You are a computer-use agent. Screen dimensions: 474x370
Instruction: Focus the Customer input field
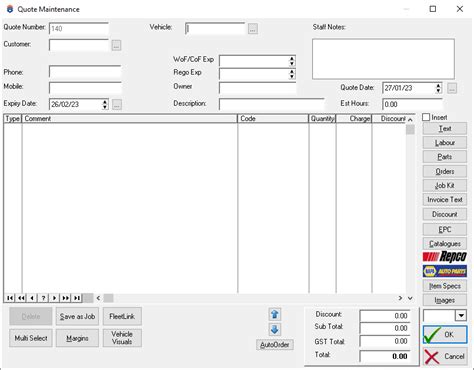click(79, 45)
